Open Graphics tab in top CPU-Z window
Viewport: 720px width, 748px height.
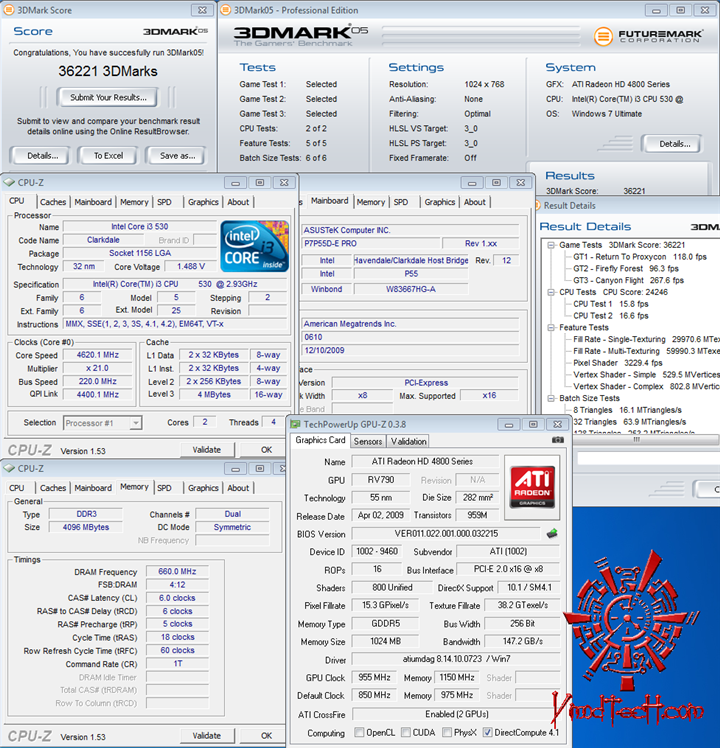(x=203, y=202)
